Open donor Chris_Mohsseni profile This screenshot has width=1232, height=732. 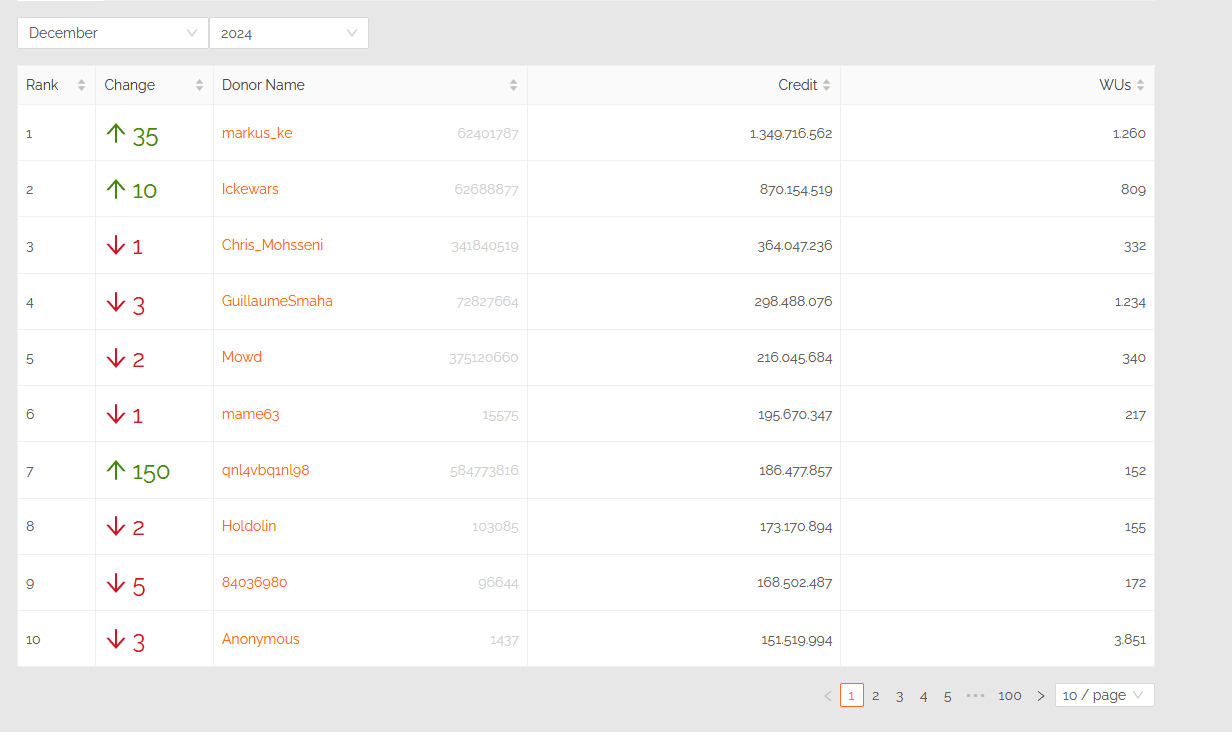coord(272,245)
